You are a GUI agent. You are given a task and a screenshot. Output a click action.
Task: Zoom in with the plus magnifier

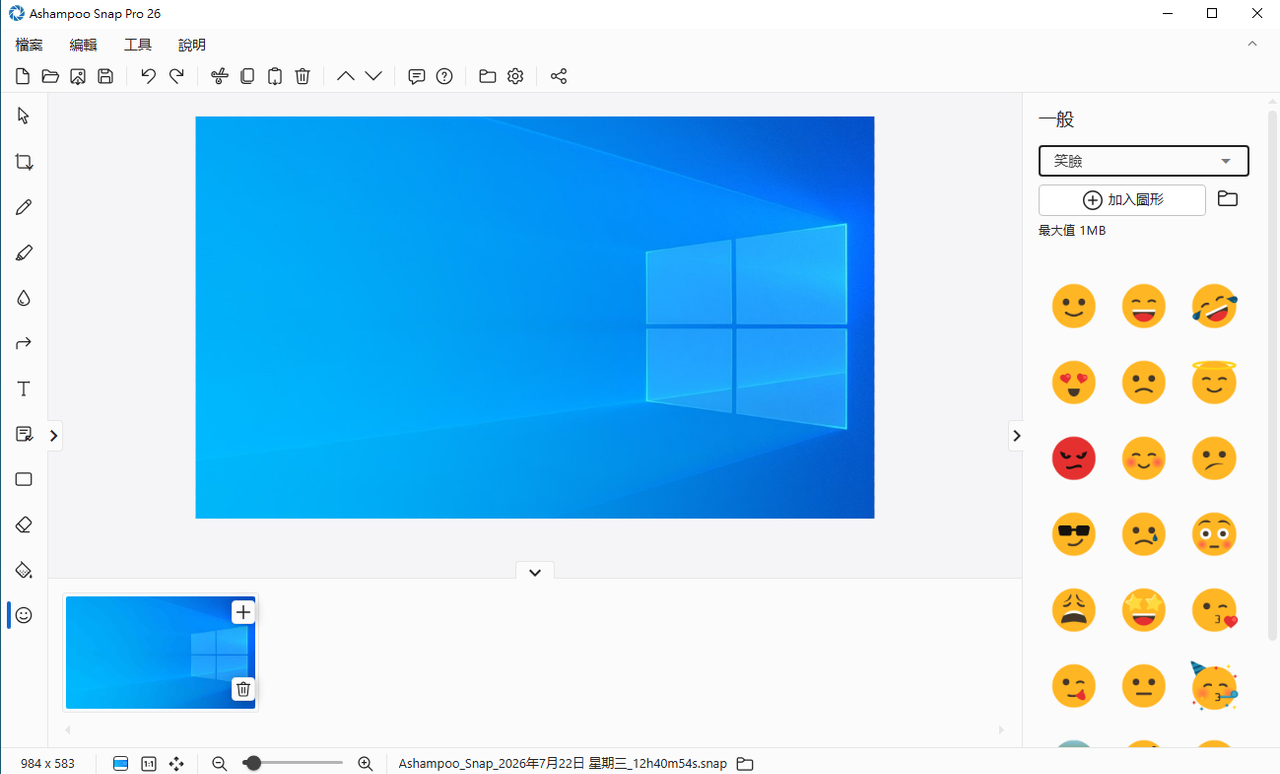coord(365,763)
